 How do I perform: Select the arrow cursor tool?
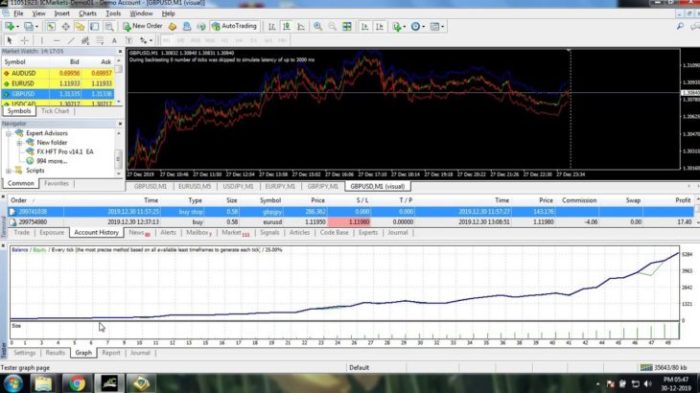pos(9,40)
